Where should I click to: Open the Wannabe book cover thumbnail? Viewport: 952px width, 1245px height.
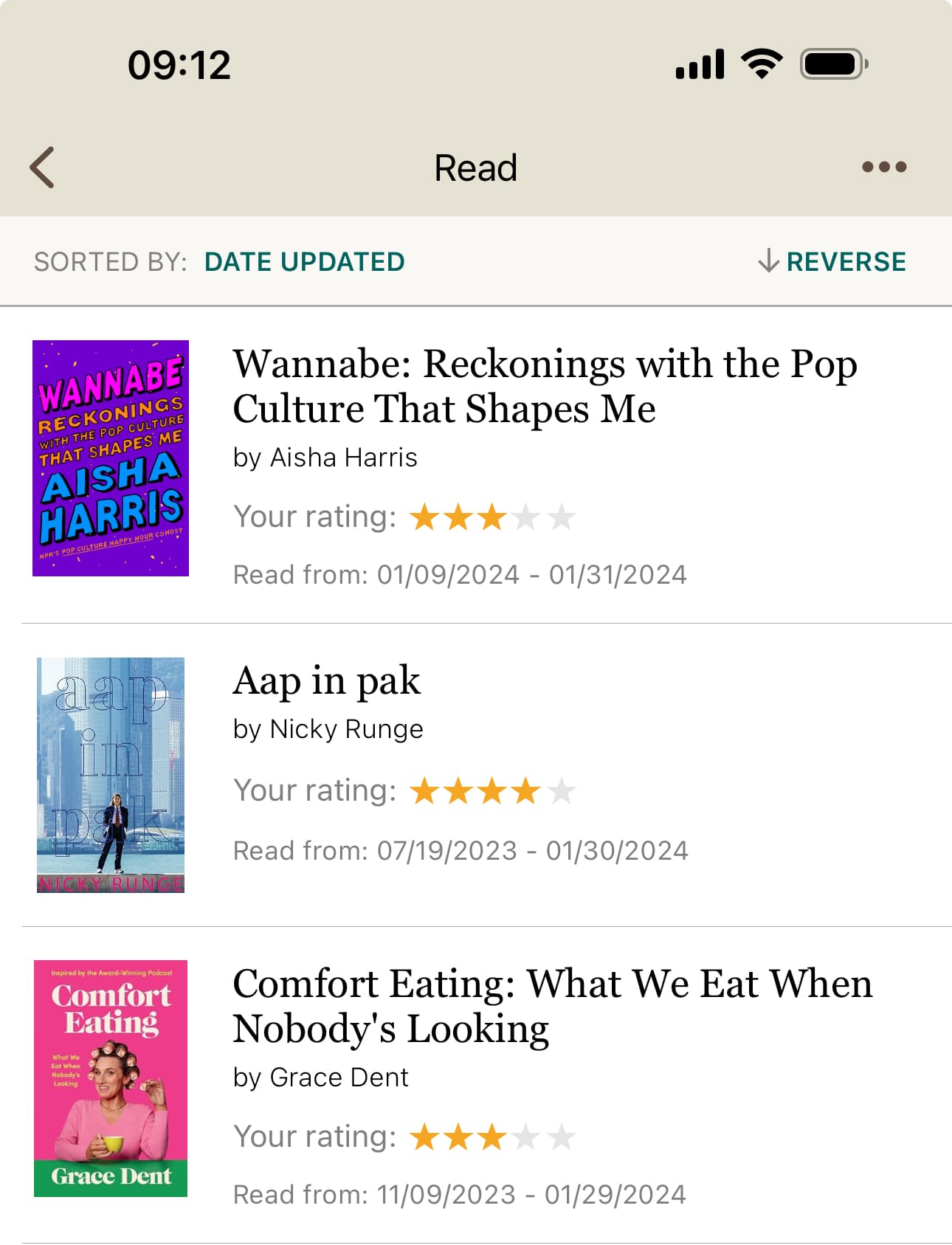(111, 458)
